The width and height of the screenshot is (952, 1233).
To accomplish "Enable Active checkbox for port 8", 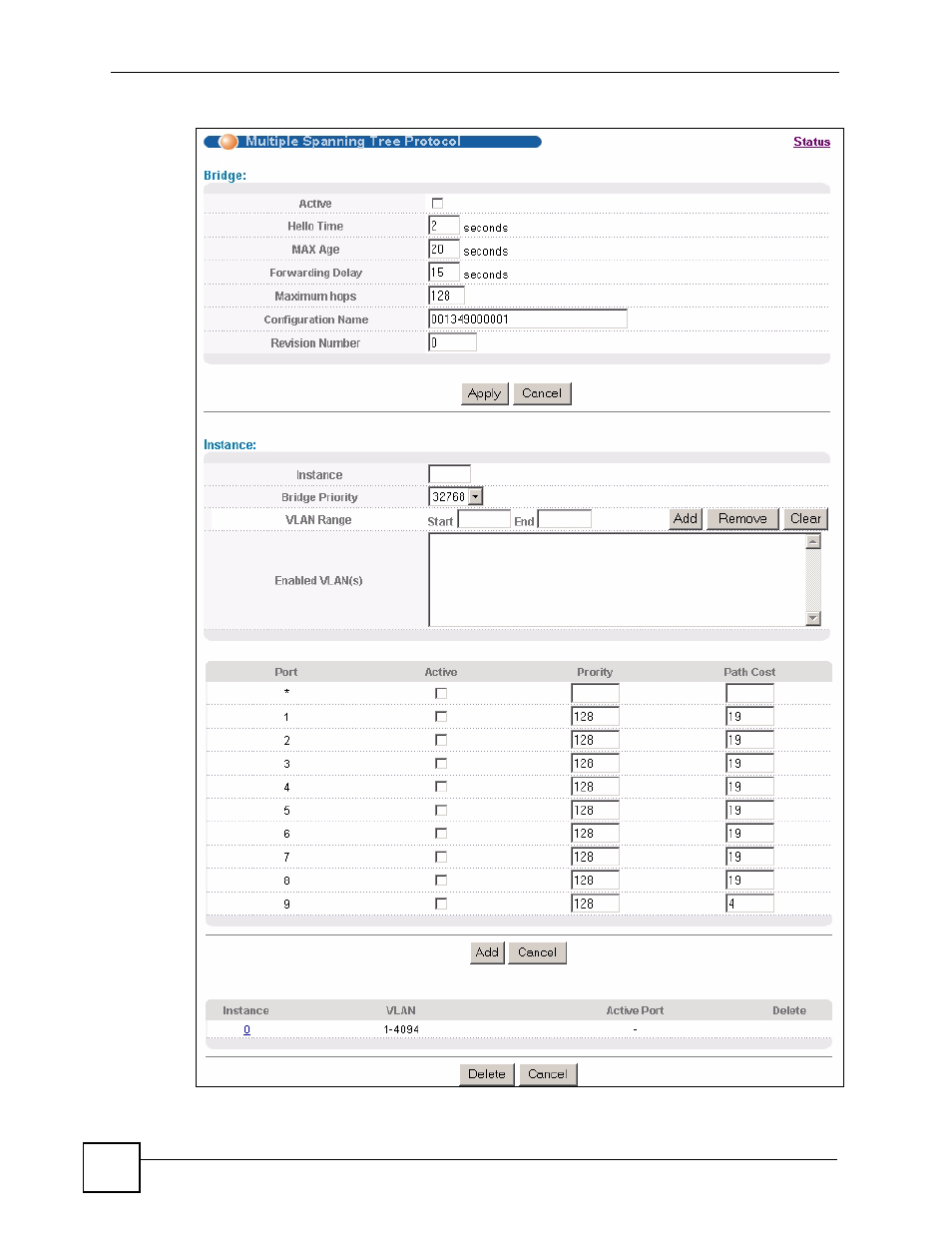I will click(x=441, y=881).
